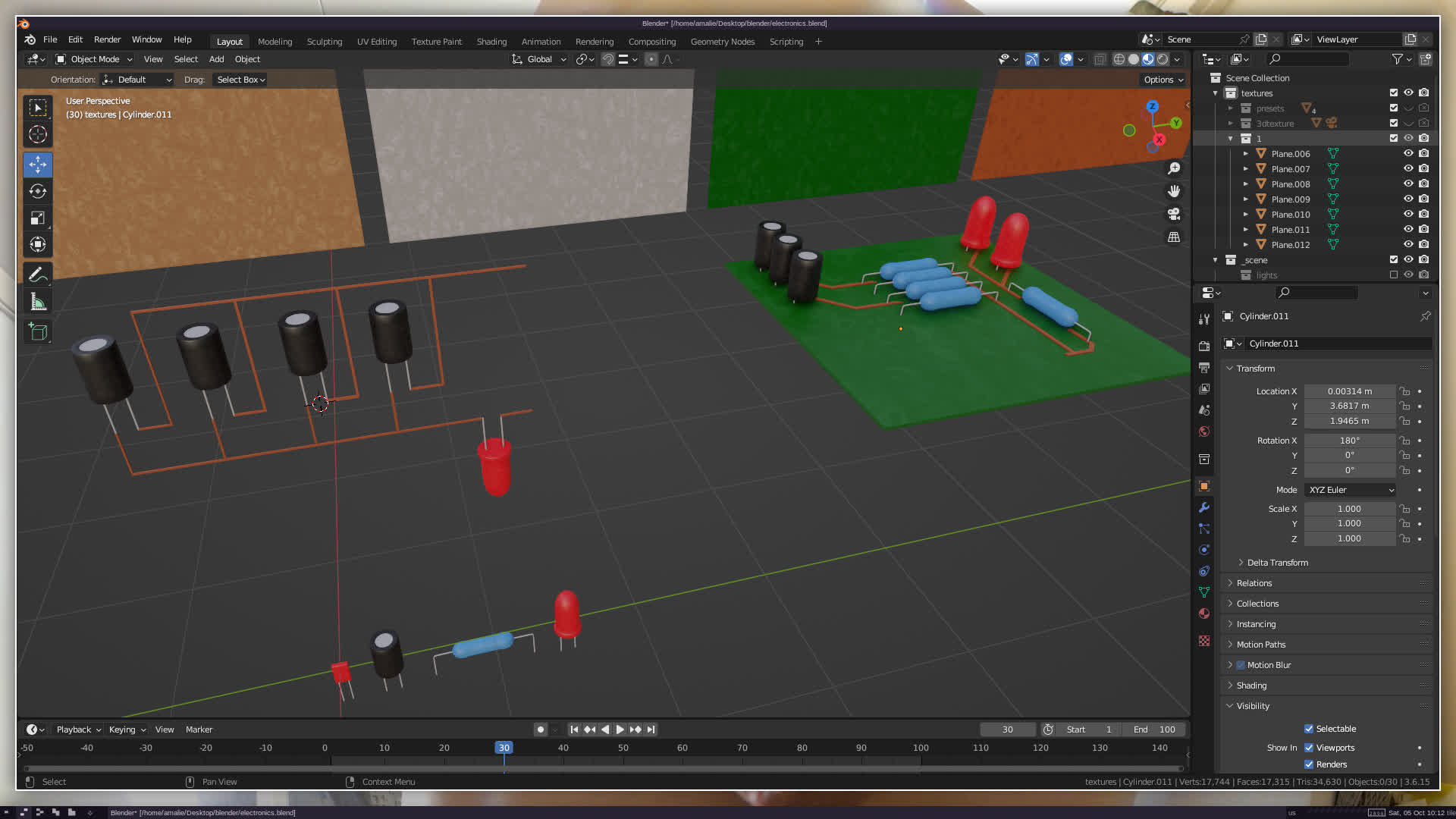Image resolution: width=1456 pixels, height=819 pixels.
Task: Open the Object Mode dropdown
Action: click(x=95, y=59)
